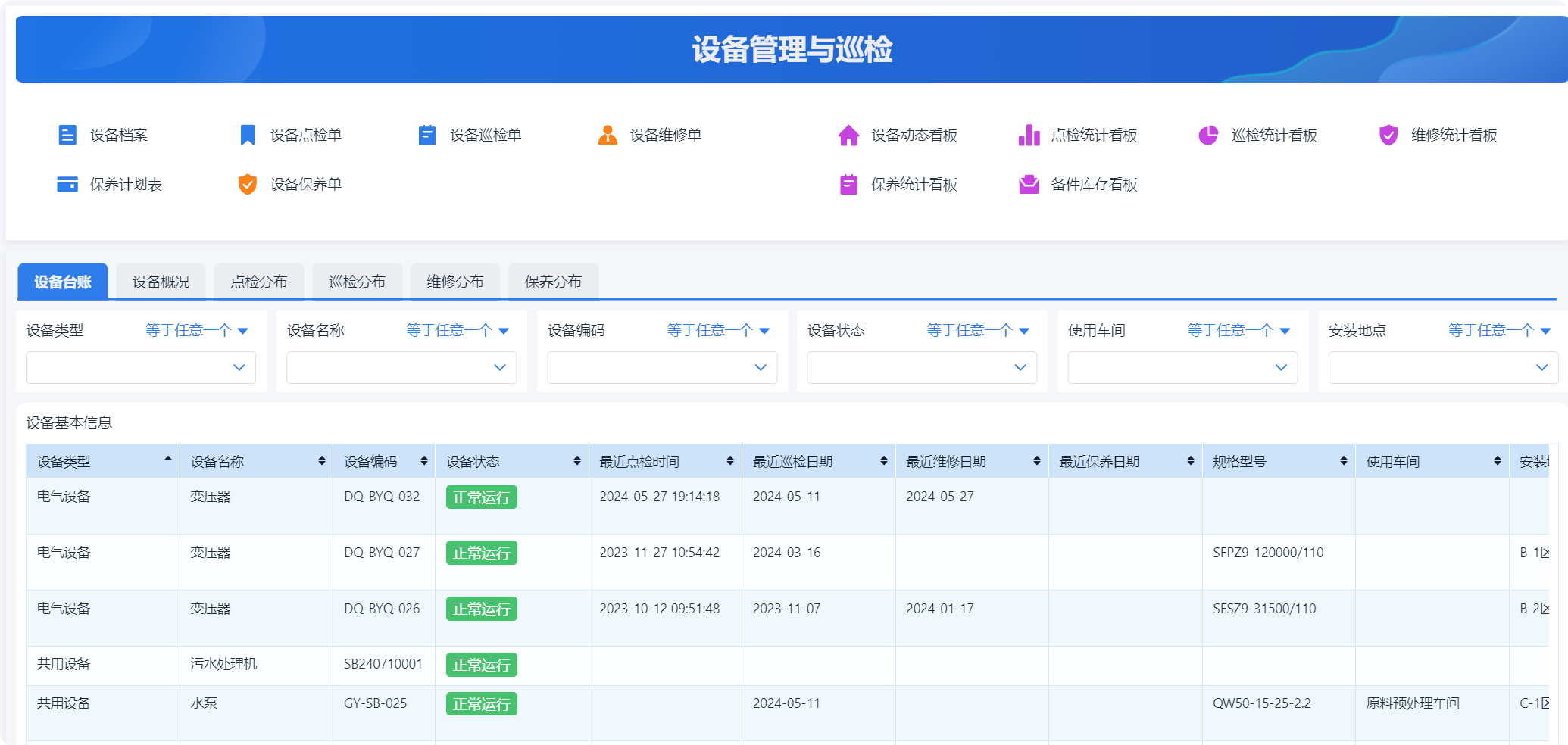Open the 设备档案 document icon
This screenshot has width=1568, height=745.
coord(67,135)
